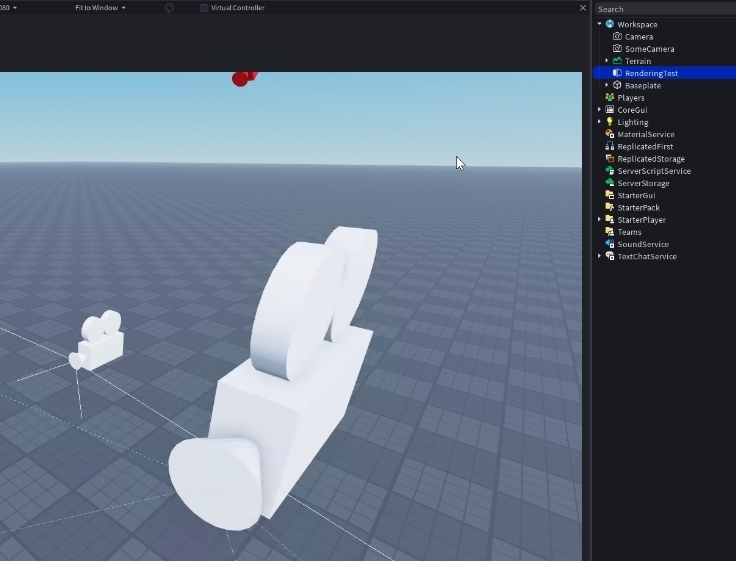The width and height of the screenshot is (736, 561).
Task: Click the ServerStorage icon
Action: (610, 183)
